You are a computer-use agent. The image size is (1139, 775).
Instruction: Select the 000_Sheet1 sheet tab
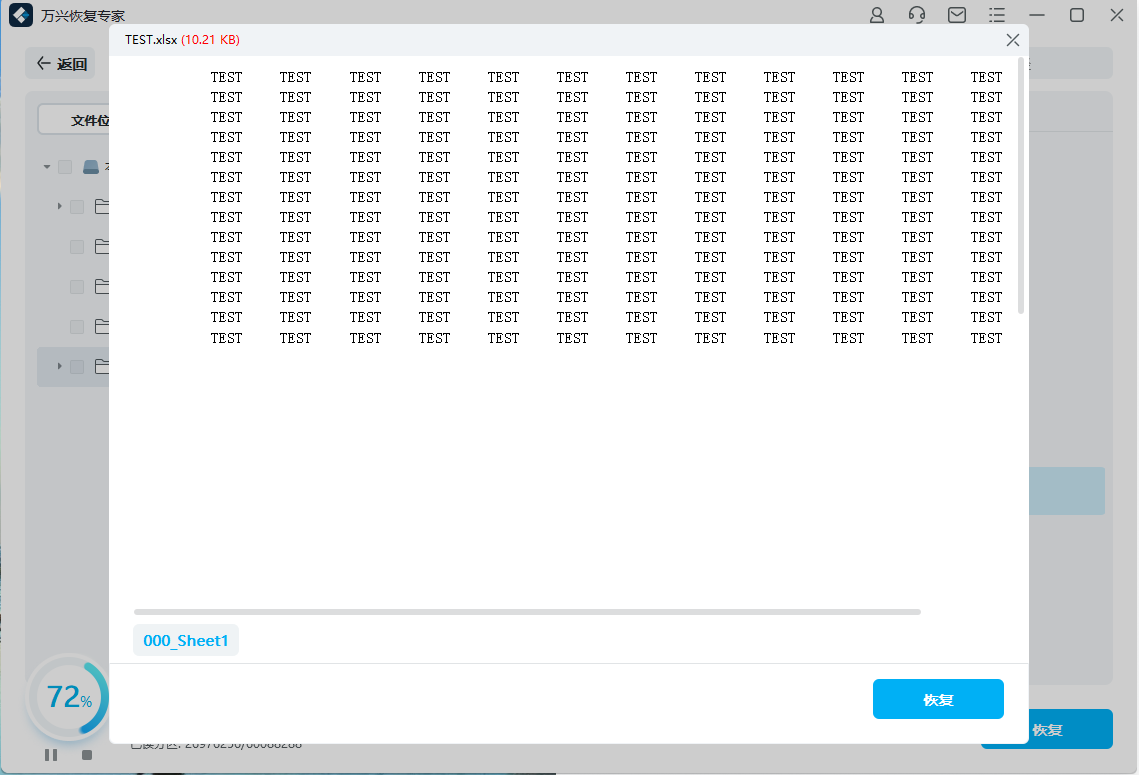pyautogui.click(x=186, y=641)
